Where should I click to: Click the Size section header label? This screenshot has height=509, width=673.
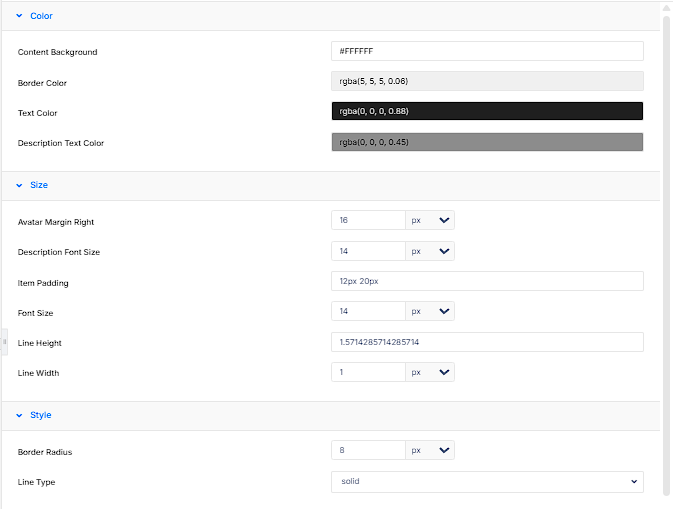(39, 185)
